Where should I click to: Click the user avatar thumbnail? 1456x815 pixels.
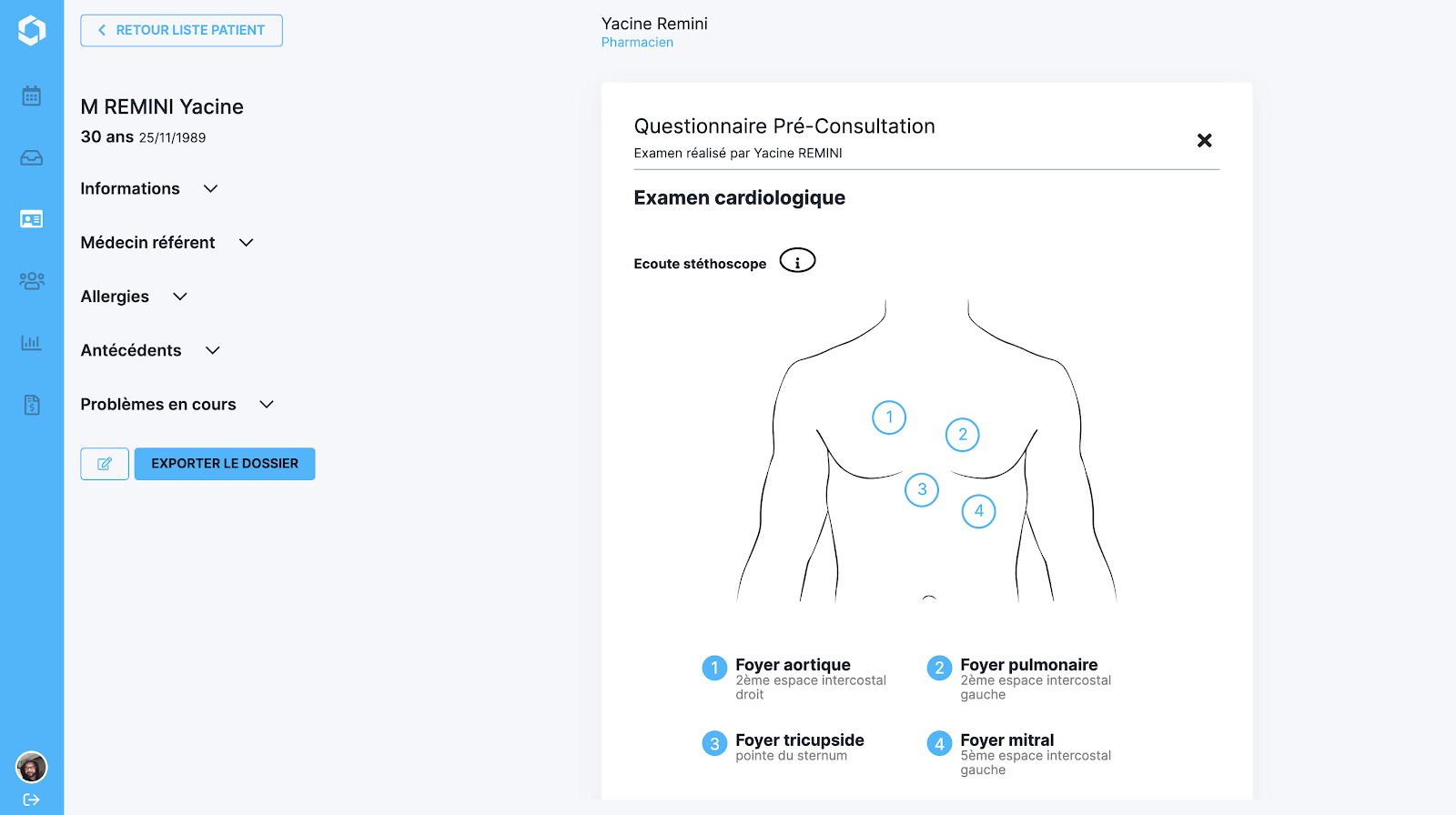tap(32, 768)
